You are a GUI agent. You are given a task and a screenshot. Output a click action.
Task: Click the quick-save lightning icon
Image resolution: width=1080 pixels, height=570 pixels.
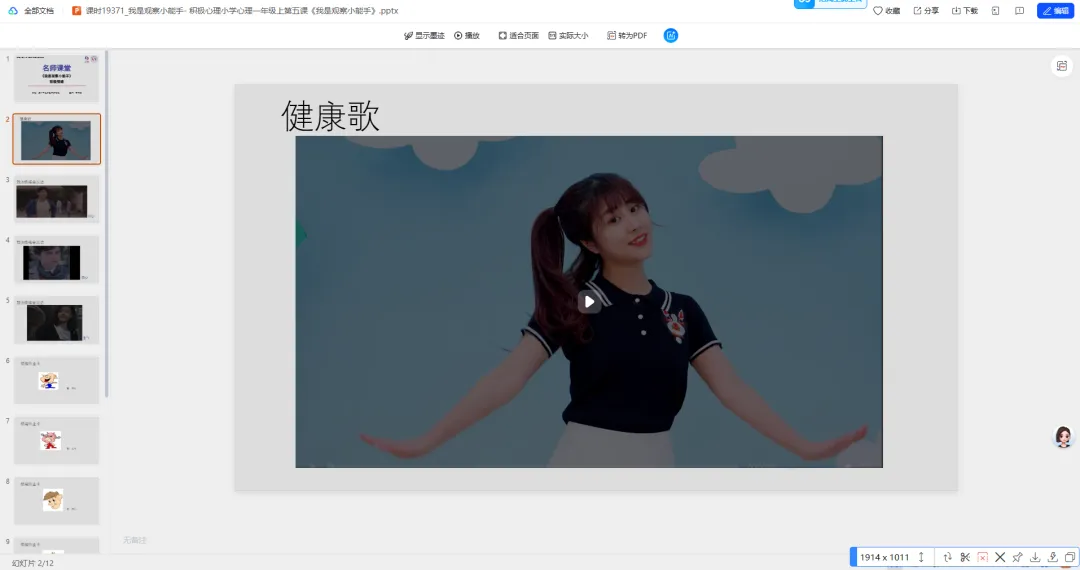[x=1052, y=558]
